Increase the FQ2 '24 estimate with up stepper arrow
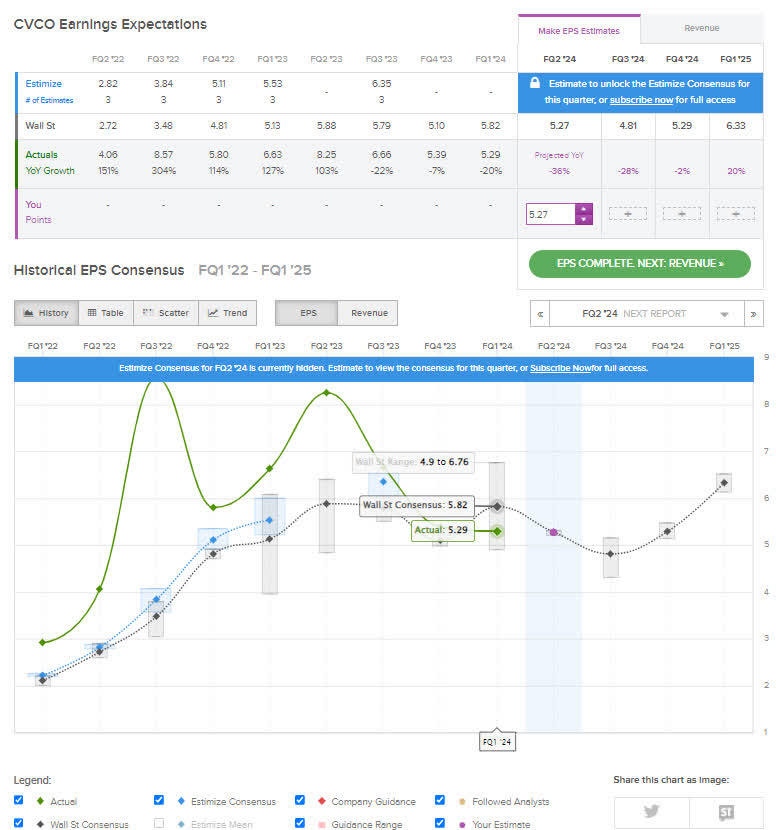 tap(583, 209)
